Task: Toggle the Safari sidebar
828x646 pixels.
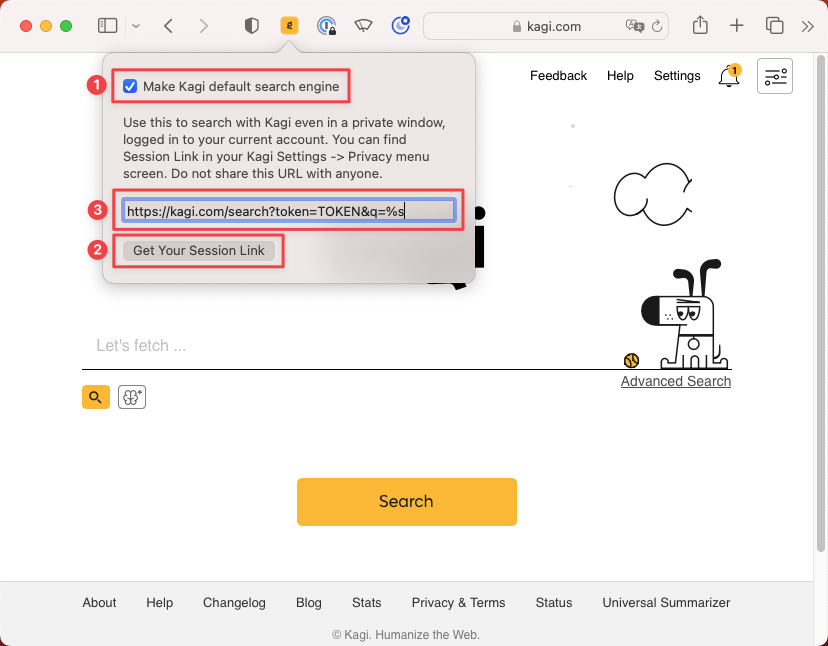Action: (107, 26)
